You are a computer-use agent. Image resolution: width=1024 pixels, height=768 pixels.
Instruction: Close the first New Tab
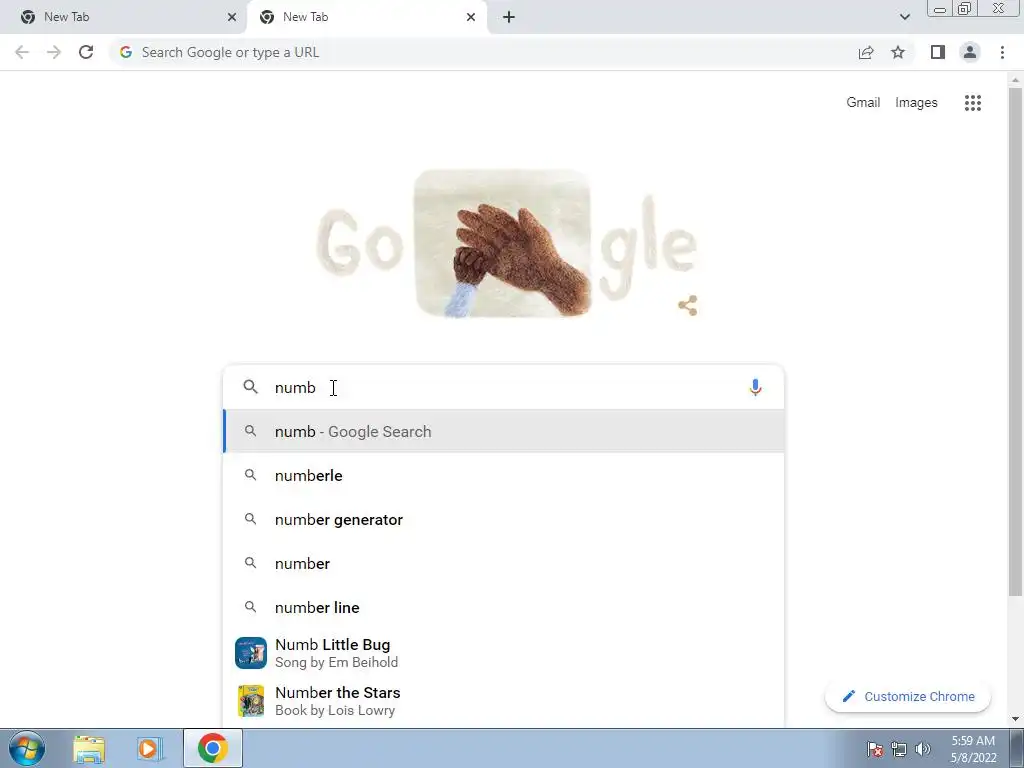point(232,17)
